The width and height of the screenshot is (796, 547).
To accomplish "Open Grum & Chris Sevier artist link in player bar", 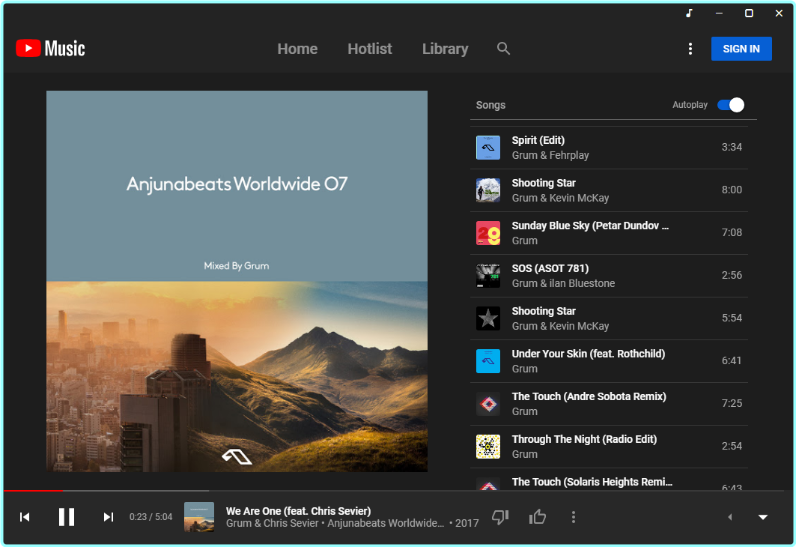I will coord(272,523).
